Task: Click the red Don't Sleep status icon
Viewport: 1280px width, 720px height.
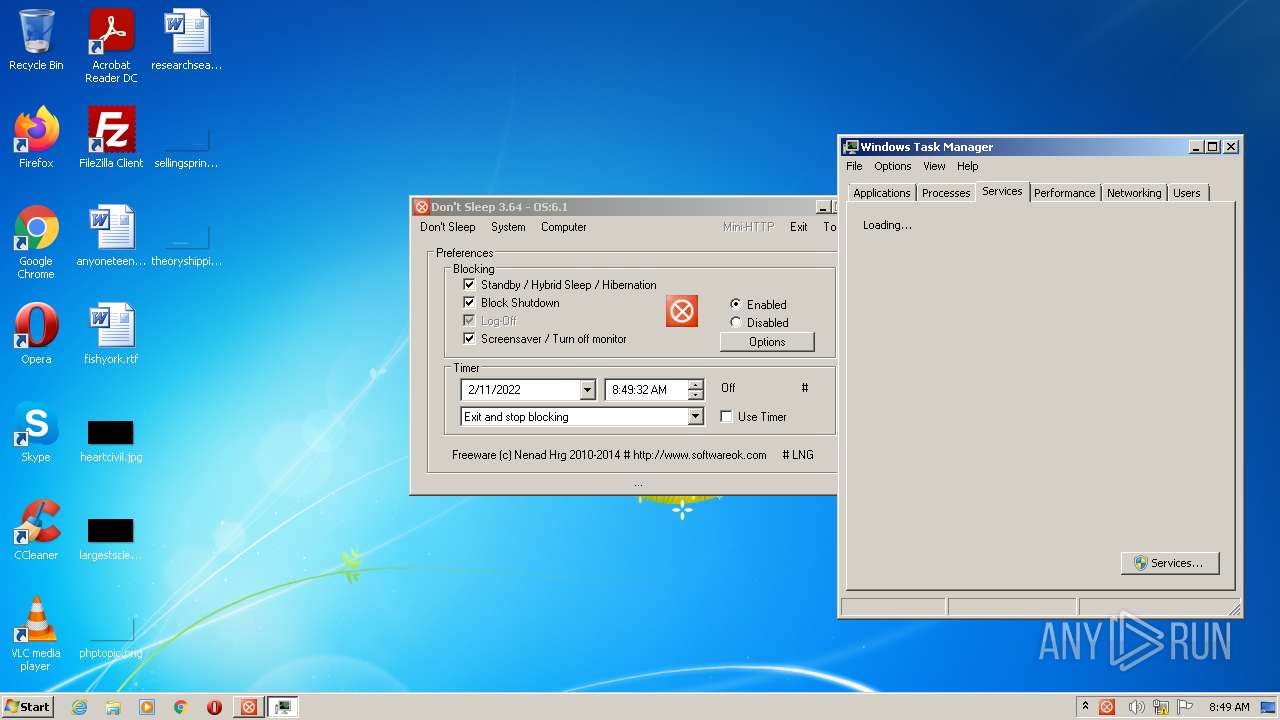Action: [682, 311]
